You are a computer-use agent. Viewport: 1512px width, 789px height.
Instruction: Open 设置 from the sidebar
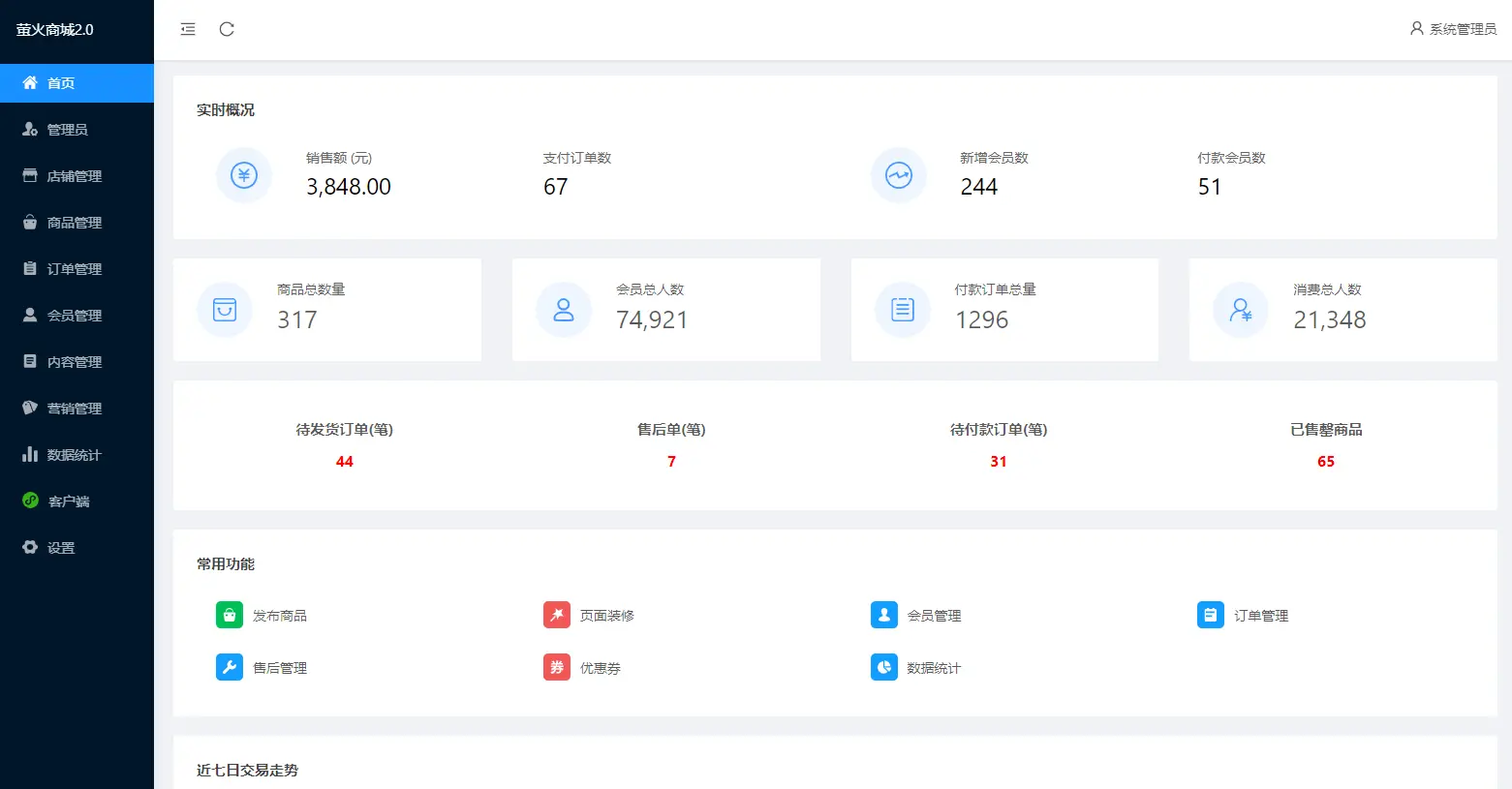tap(60, 547)
